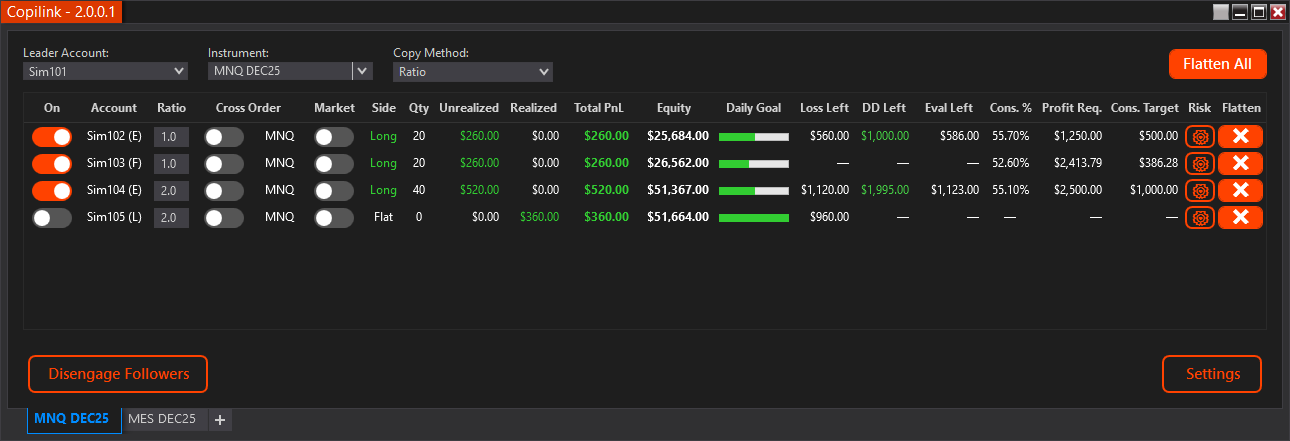
Task: Click the Flatten All button
Action: pos(1217,64)
